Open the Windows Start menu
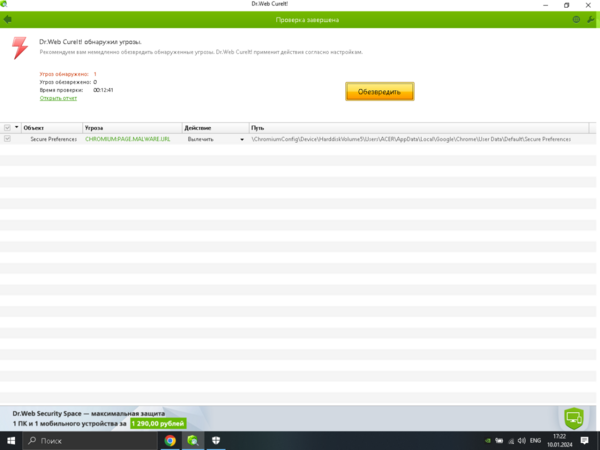This screenshot has height=450, width=600. 11,441
